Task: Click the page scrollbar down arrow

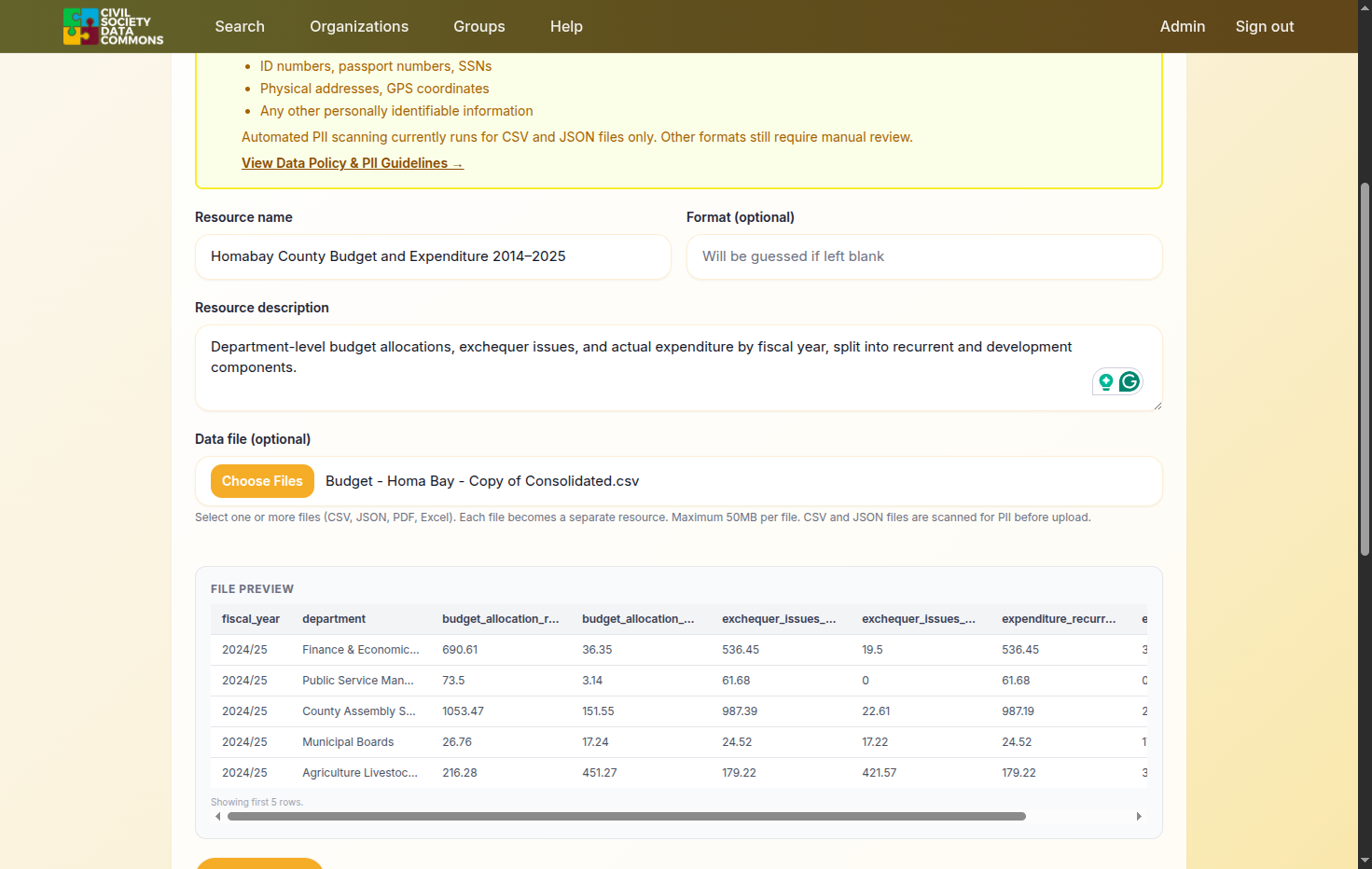Action: click(1365, 861)
